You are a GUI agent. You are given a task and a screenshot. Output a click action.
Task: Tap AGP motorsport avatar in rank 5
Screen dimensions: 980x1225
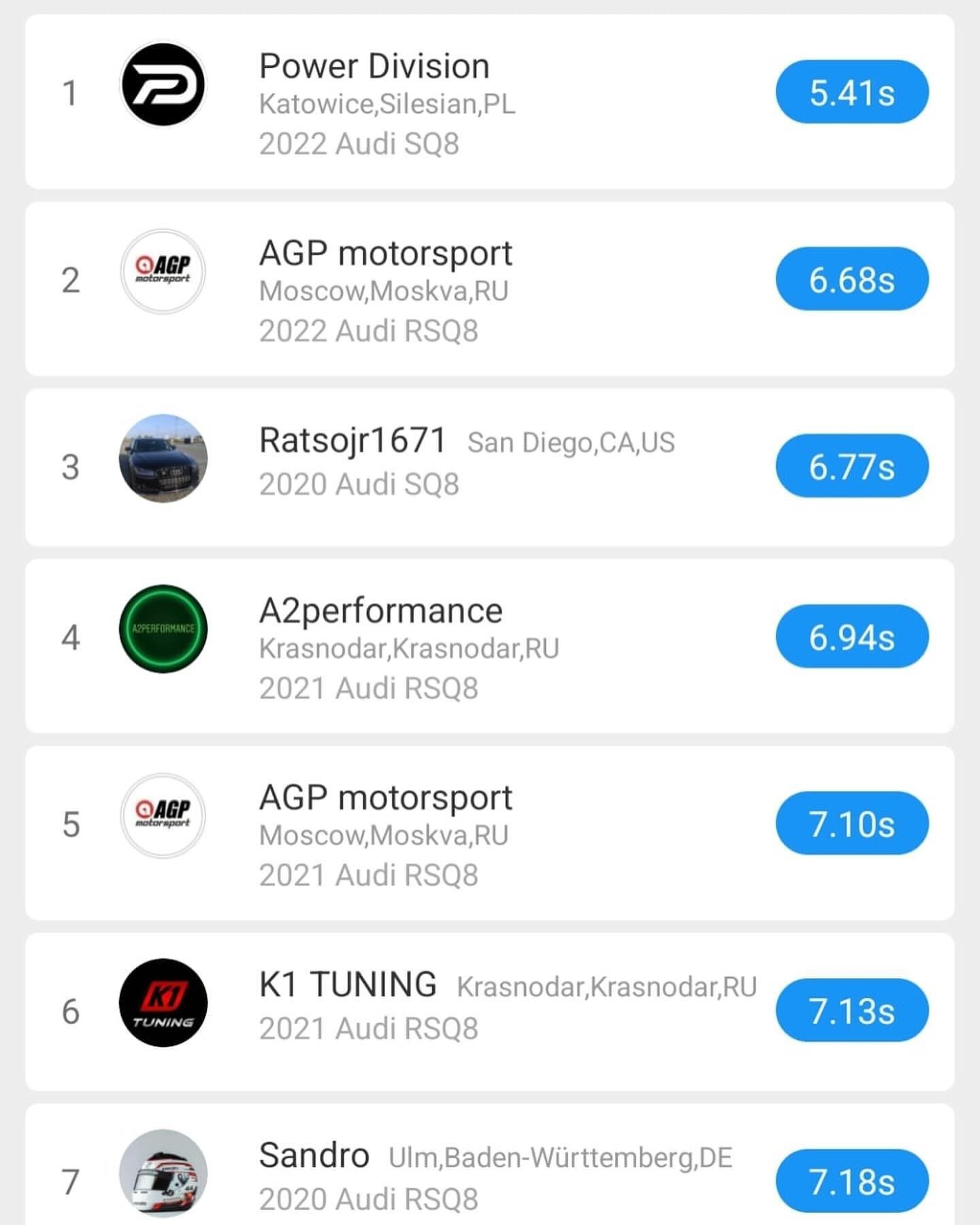coord(163,815)
